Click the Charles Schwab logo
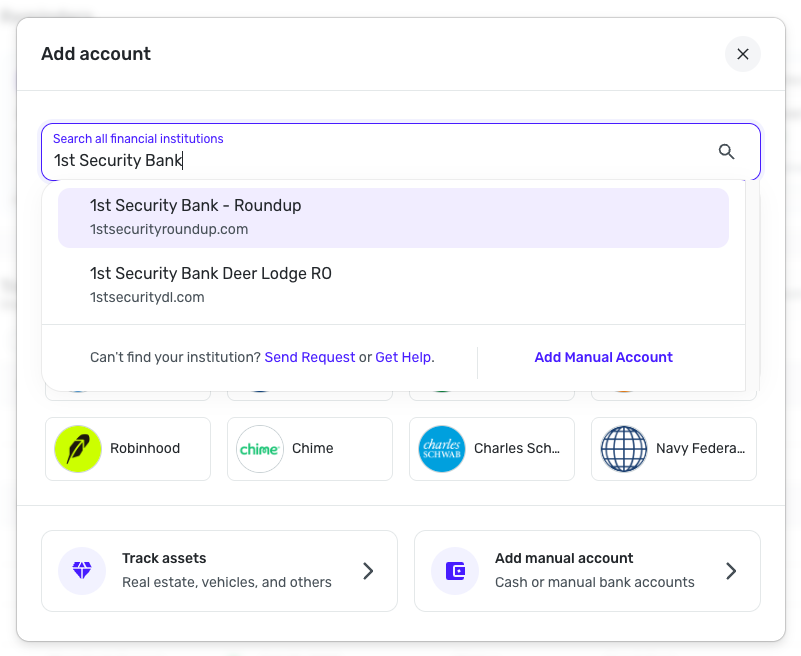The height and width of the screenshot is (656, 801). 442,449
